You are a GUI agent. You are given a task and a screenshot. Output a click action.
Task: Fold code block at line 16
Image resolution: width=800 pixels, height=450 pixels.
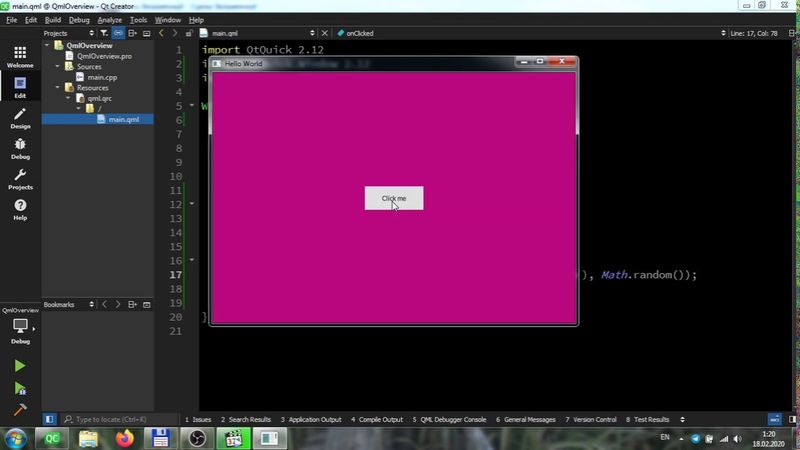192,260
